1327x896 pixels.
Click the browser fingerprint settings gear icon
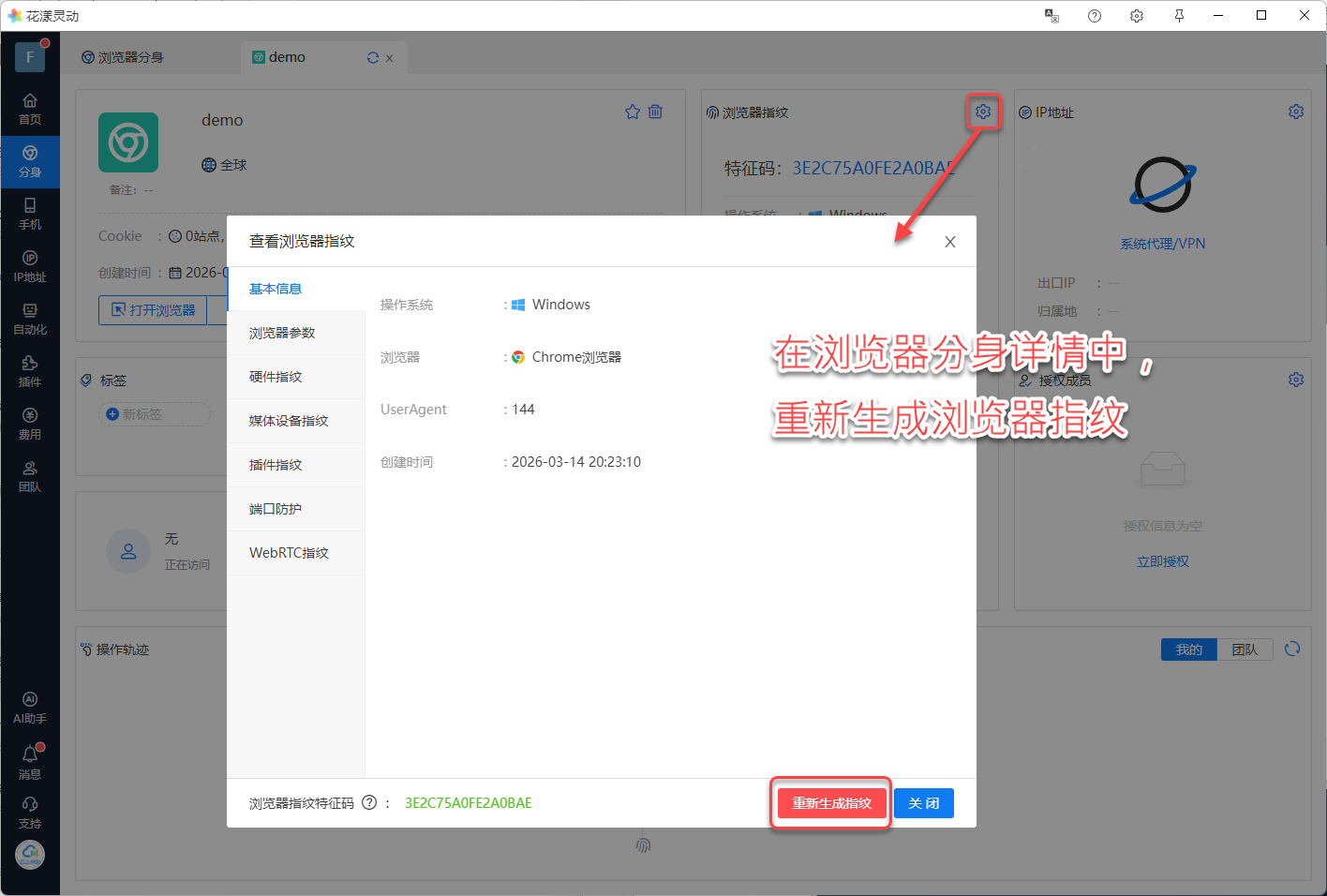982,112
